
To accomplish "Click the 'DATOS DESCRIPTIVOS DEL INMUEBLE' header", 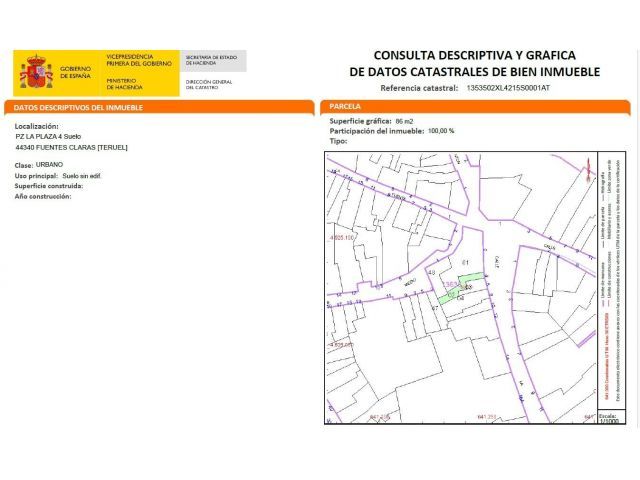I will pos(78,108).
